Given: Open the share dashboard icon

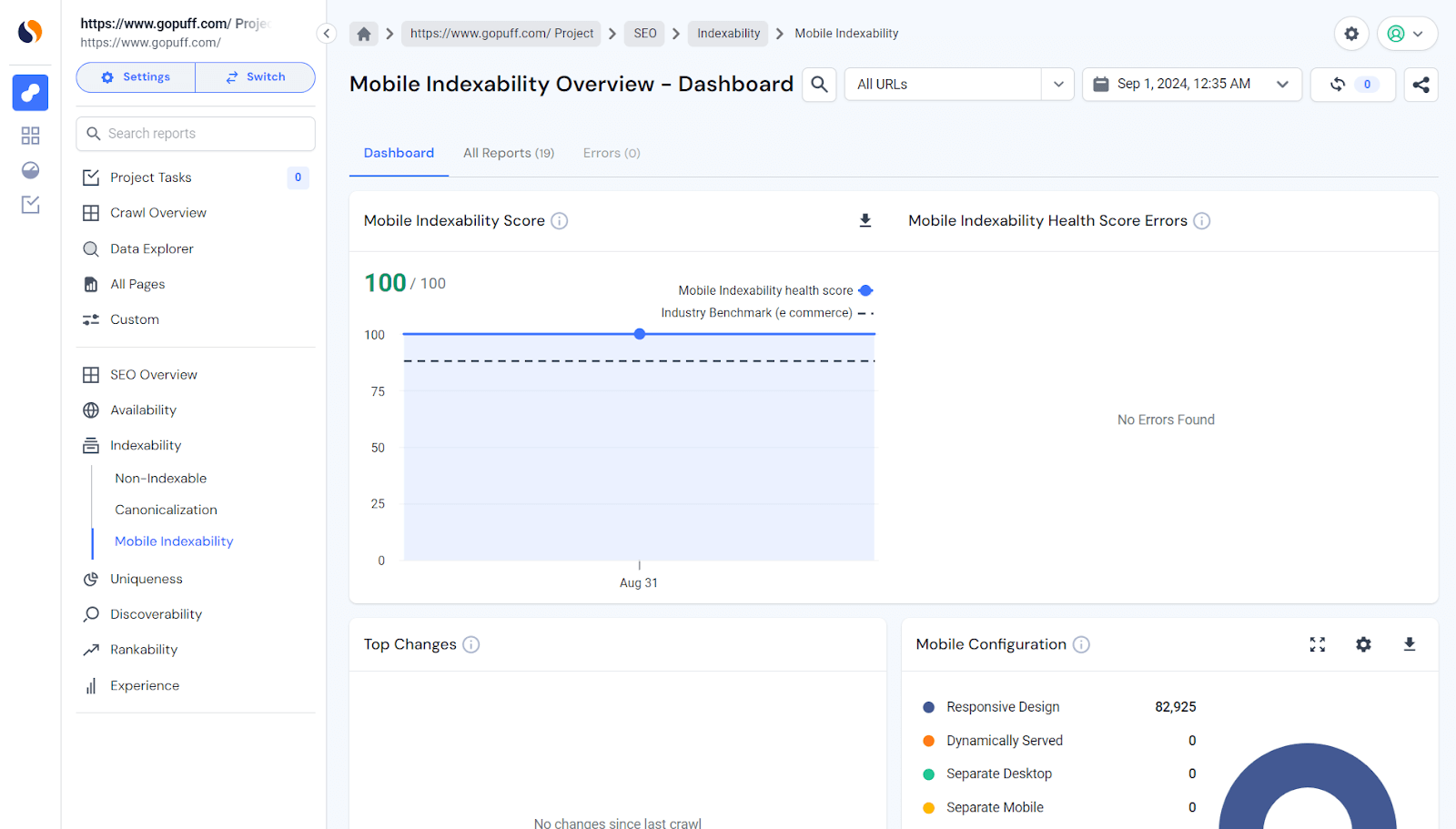Looking at the screenshot, I should coord(1420,84).
